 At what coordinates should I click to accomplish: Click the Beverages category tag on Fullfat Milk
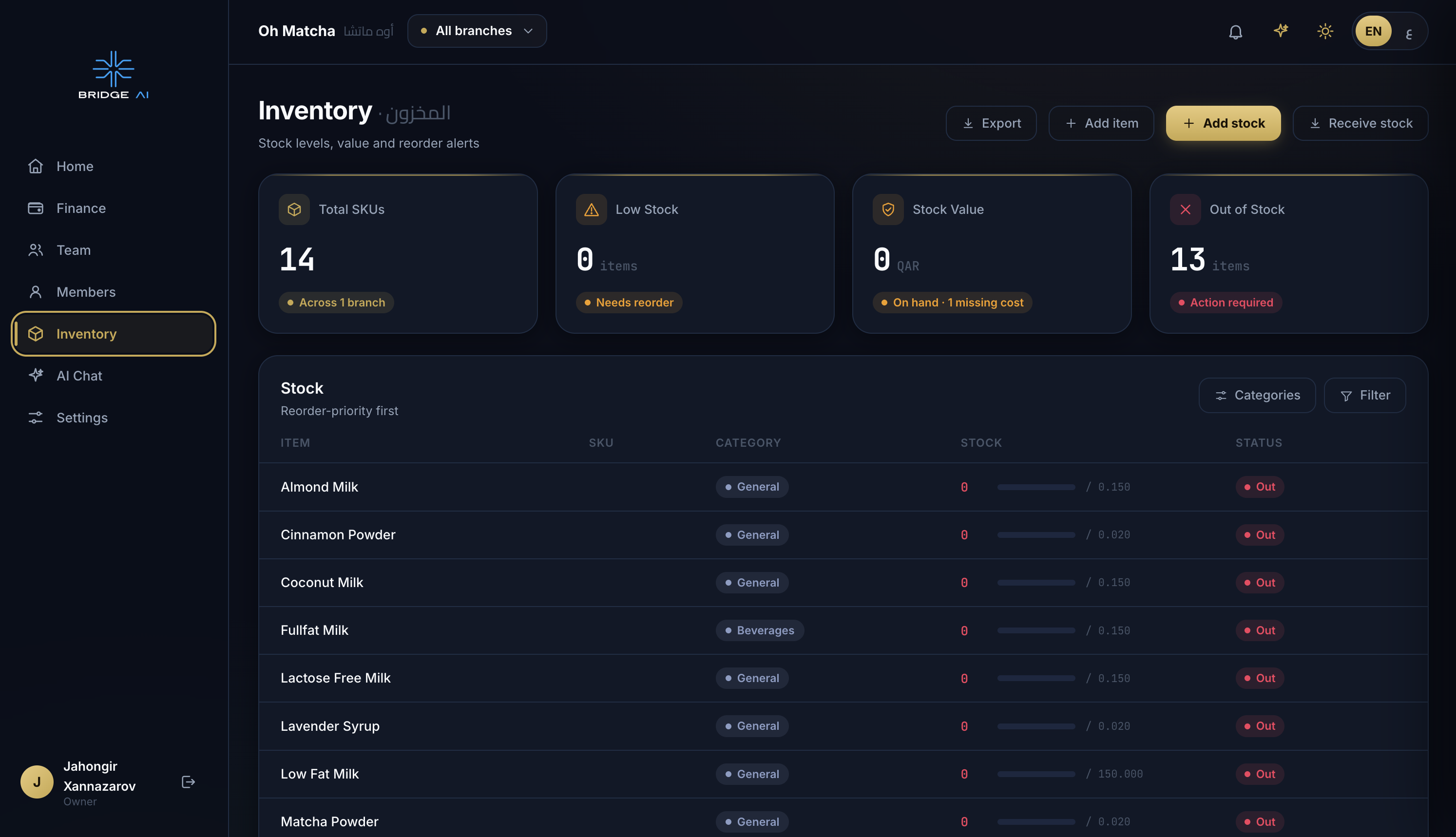pyautogui.click(x=759, y=630)
